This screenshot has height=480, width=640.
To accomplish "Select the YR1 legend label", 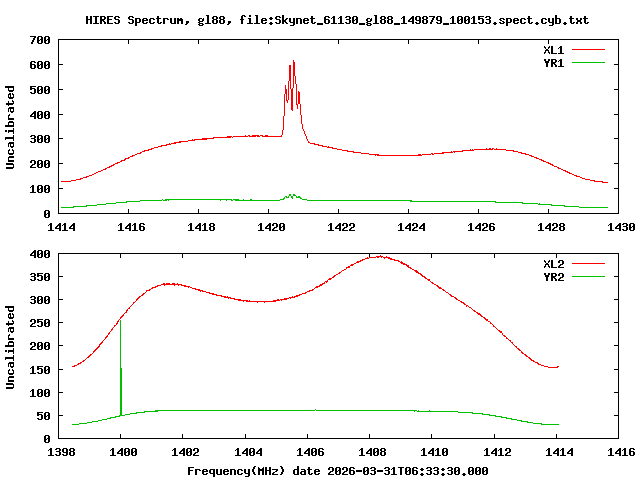I will (x=553, y=63).
